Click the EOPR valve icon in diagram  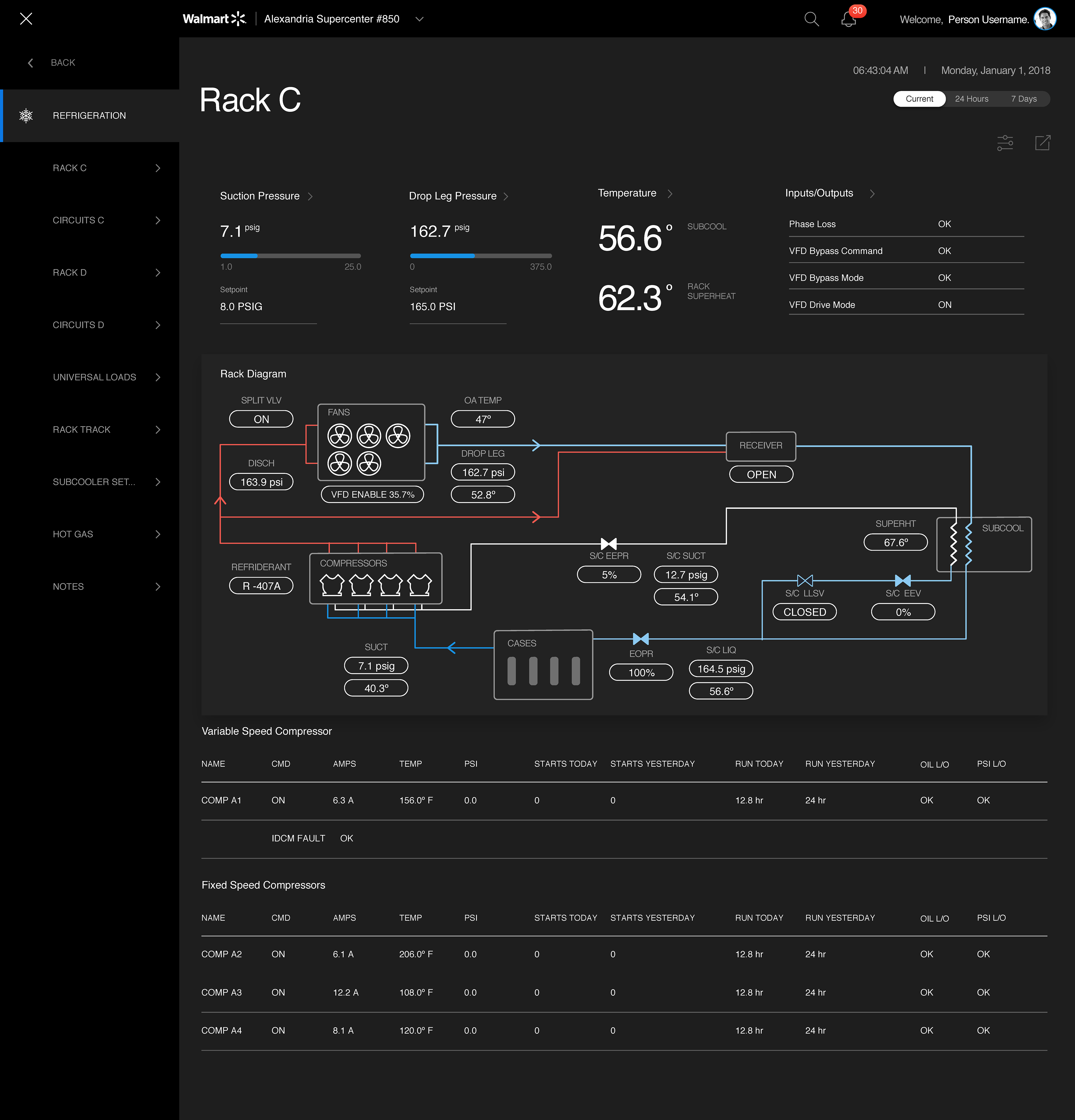tap(641, 638)
